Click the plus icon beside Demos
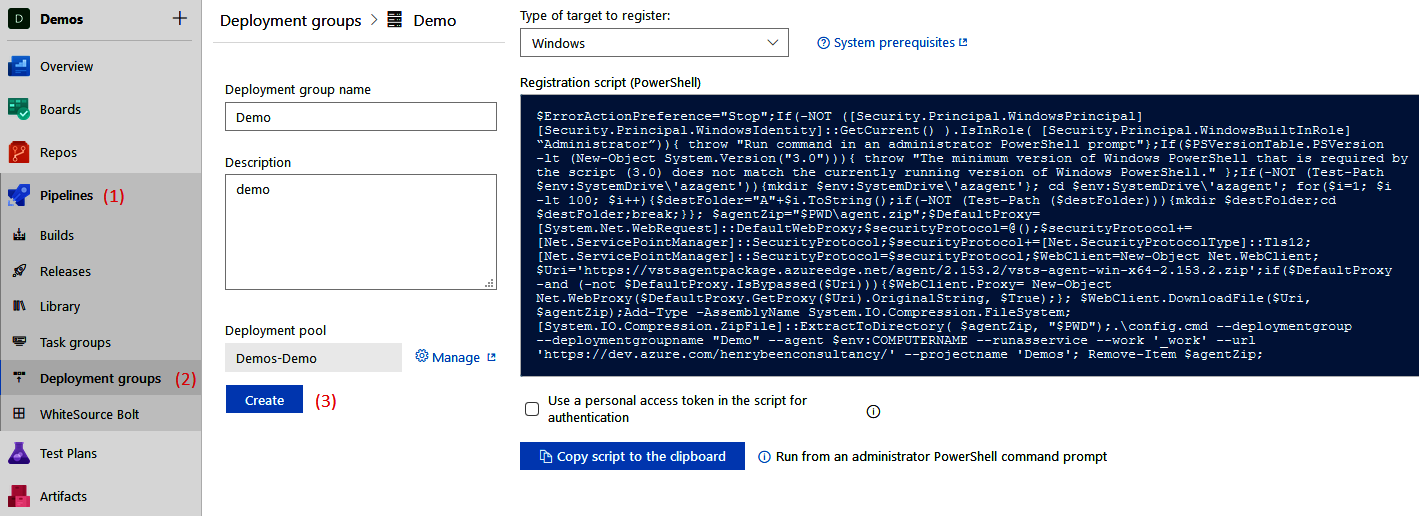1419x516 pixels. pos(180,18)
